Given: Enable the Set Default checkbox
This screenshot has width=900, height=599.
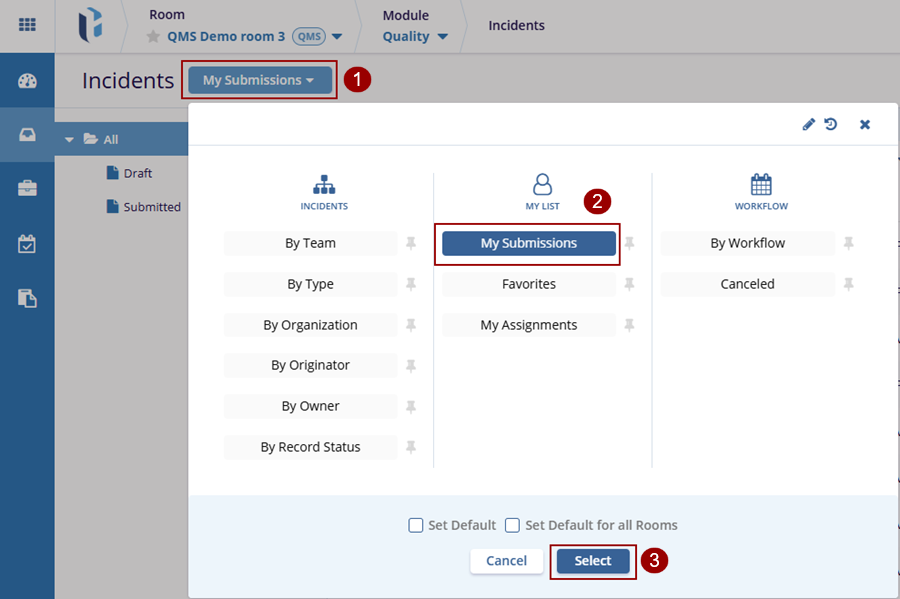Looking at the screenshot, I should (416, 525).
